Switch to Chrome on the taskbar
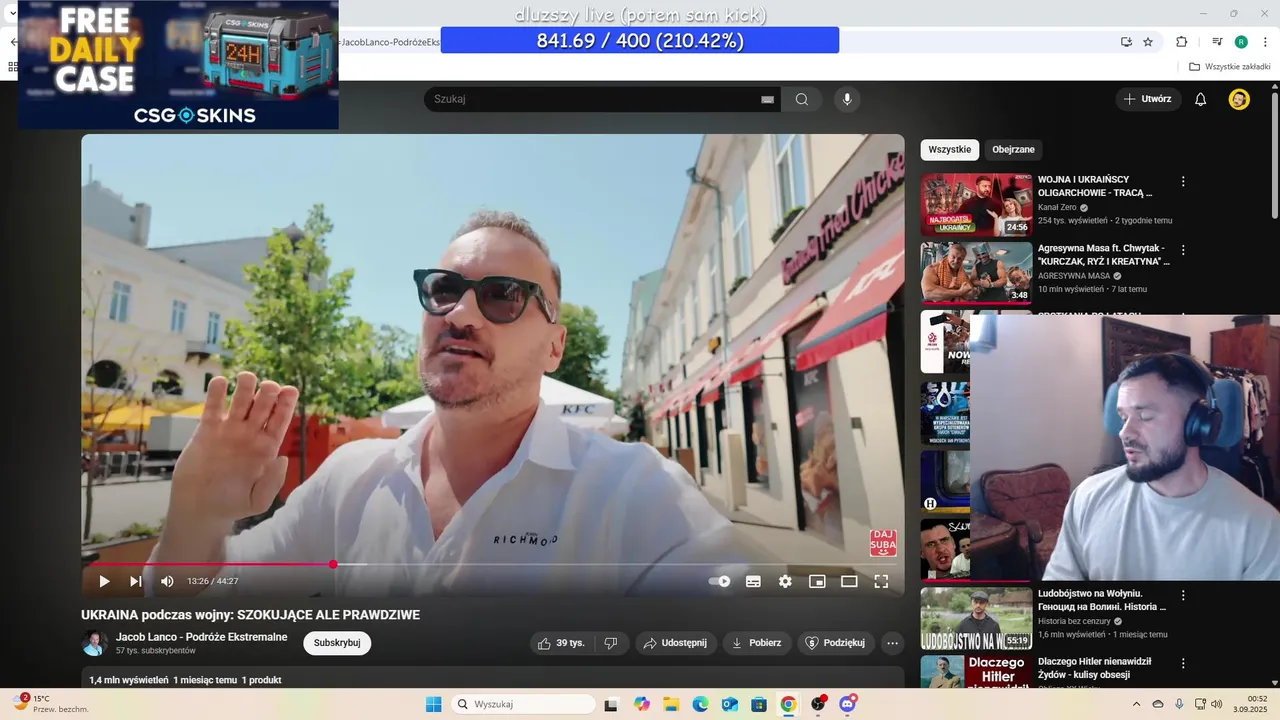This screenshot has width=1280, height=720. point(788,704)
